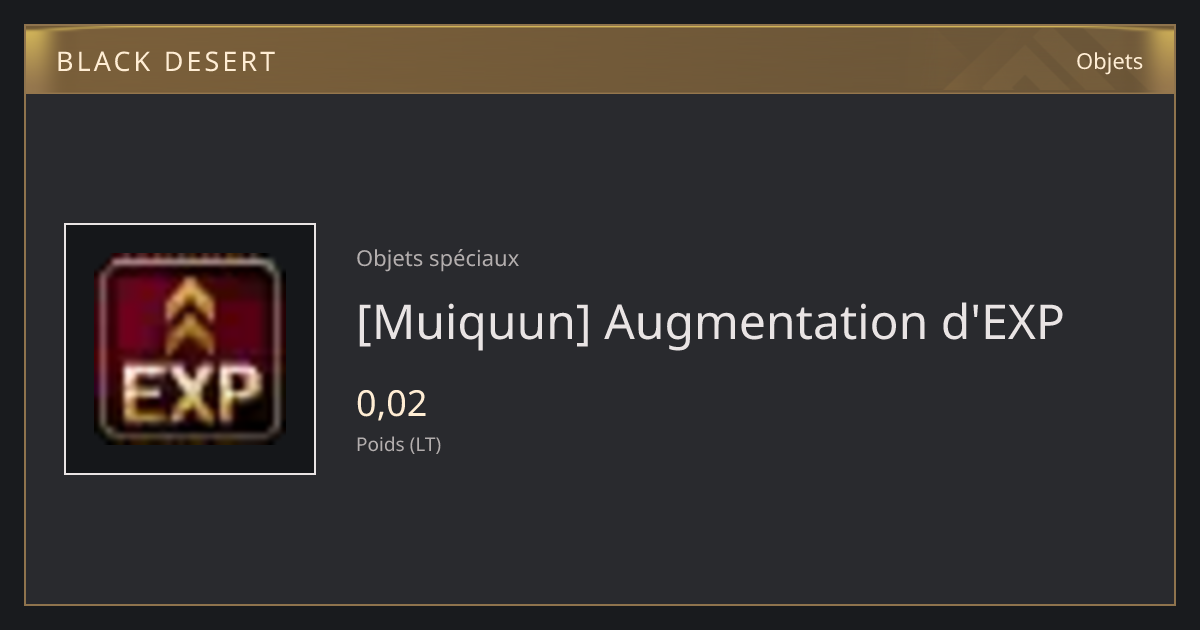
Task: Click the 0,02 weight value
Action: [392, 403]
